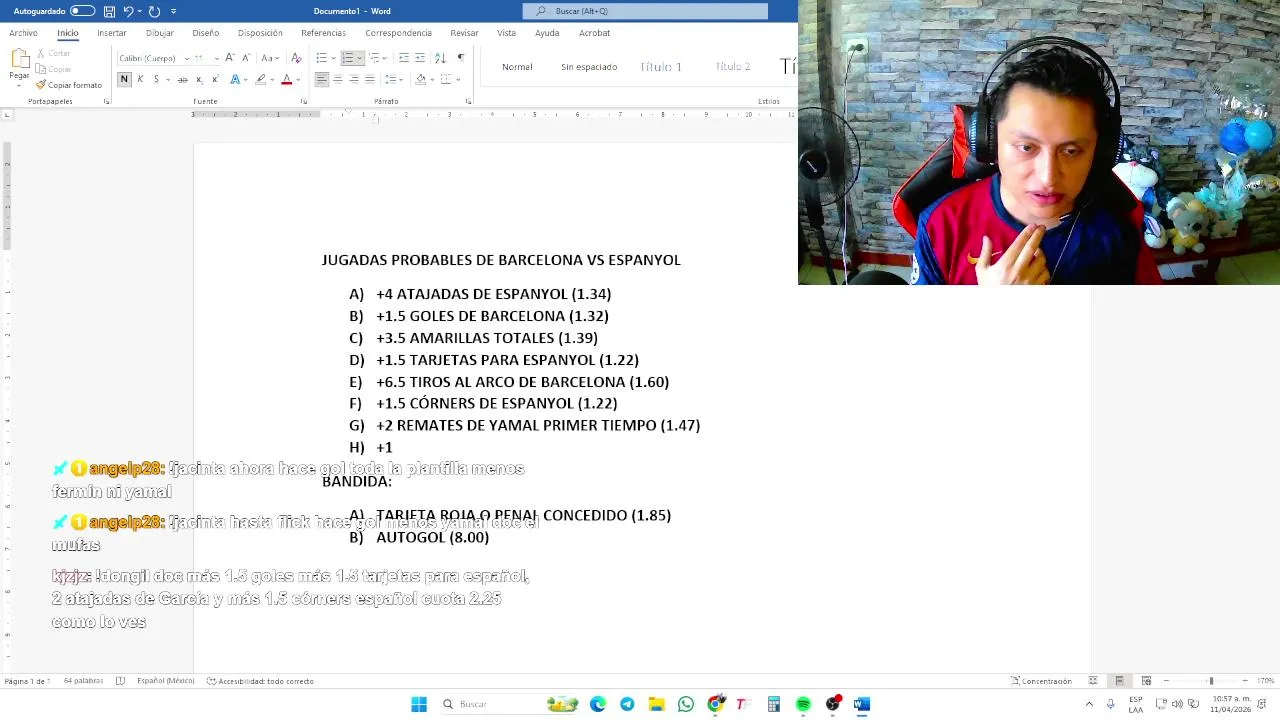Clear all formatting with the eraser A icon

click(x=296, y=58)
